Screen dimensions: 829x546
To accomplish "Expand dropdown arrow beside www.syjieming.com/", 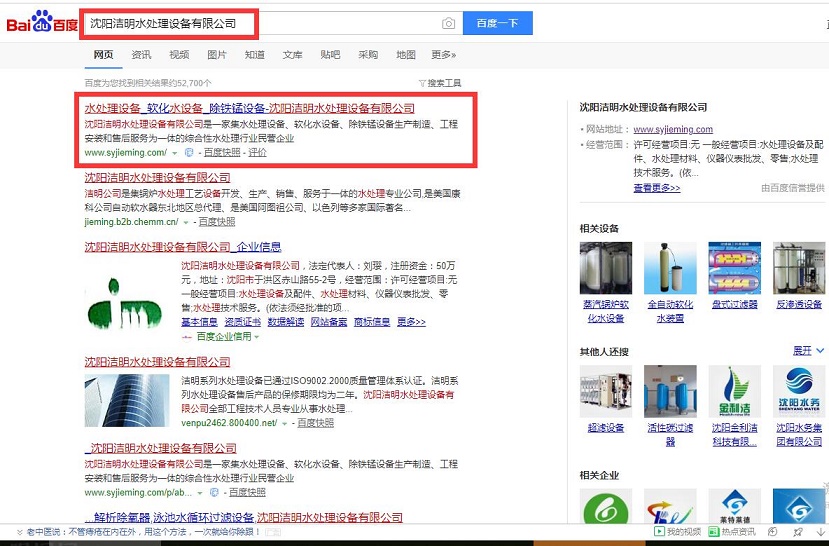I will coord(175,153).
